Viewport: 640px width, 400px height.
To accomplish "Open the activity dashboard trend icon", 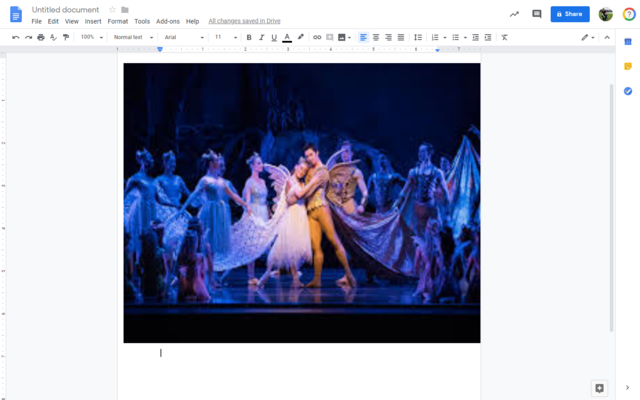I will [x=514, y=14].
